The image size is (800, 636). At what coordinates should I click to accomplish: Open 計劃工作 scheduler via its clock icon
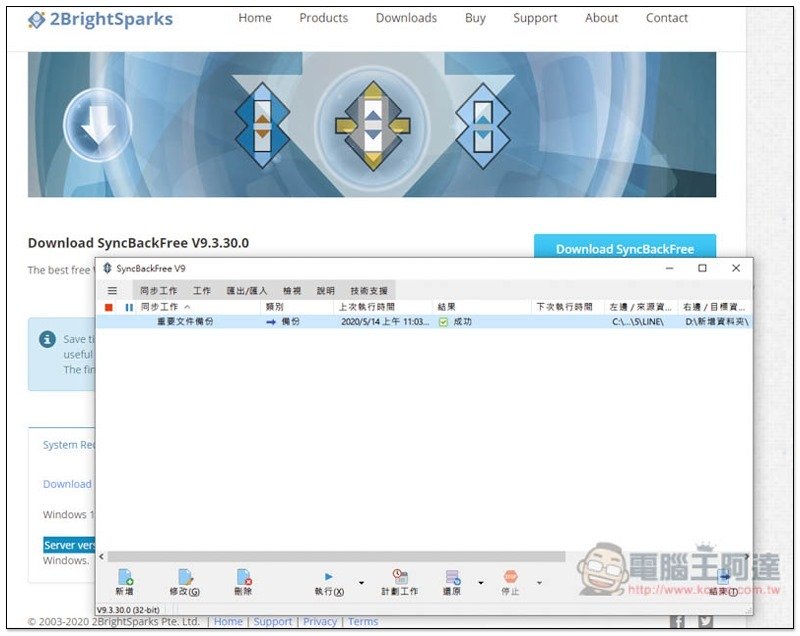click(400, 577)
